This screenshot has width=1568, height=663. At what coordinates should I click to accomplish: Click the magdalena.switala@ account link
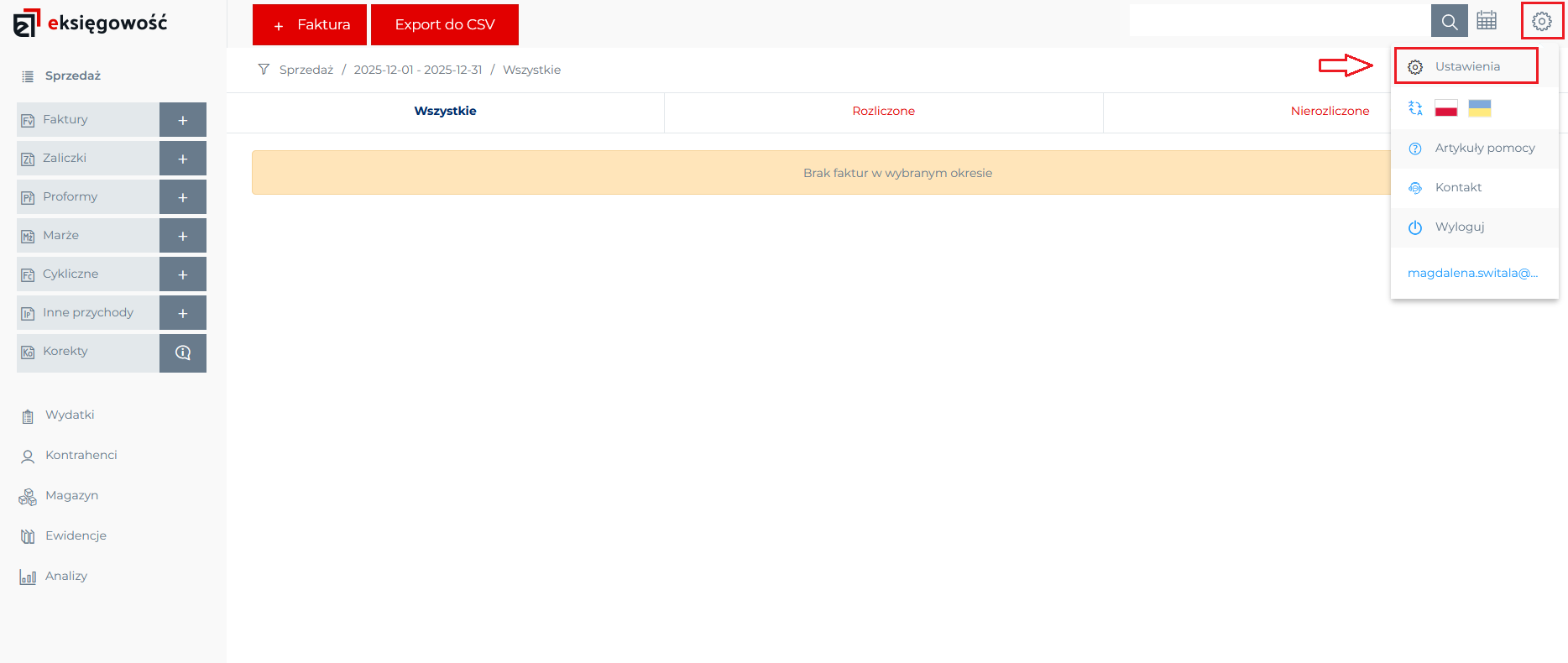coord(1472,273)
